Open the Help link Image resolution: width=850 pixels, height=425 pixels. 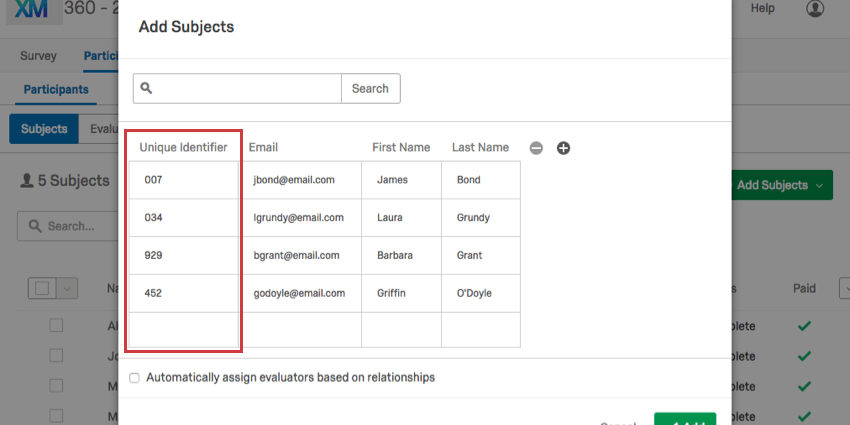pyautogui.click(x=763, y=9)
